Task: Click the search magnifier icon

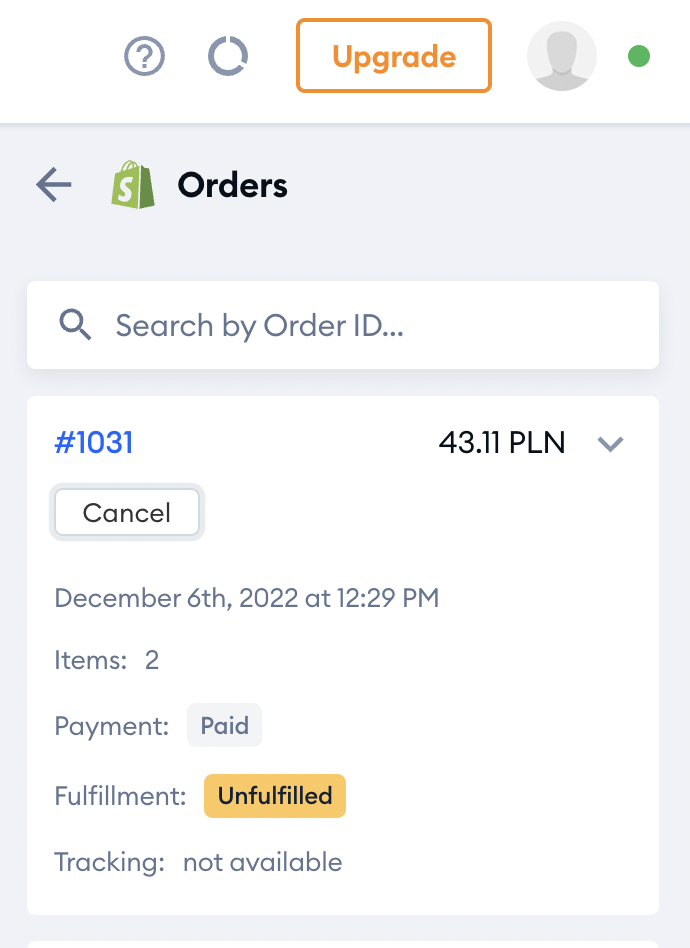Action: 75,325
